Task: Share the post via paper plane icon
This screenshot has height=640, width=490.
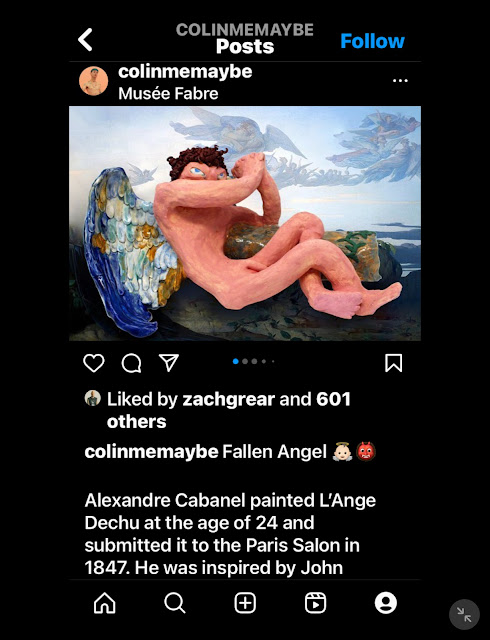Action: click(169, 362)
